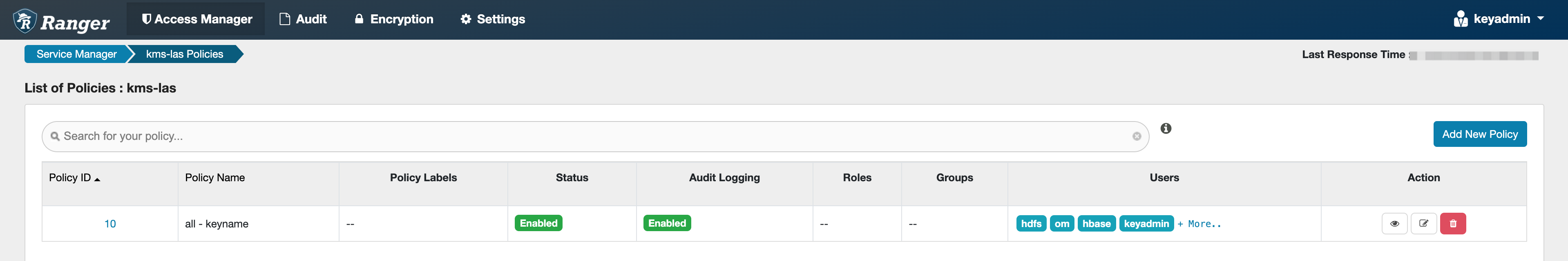1568x261 pixels.
Task: Open the Access Manager menu
Action: pyautogui.click(x=196, y=19)
